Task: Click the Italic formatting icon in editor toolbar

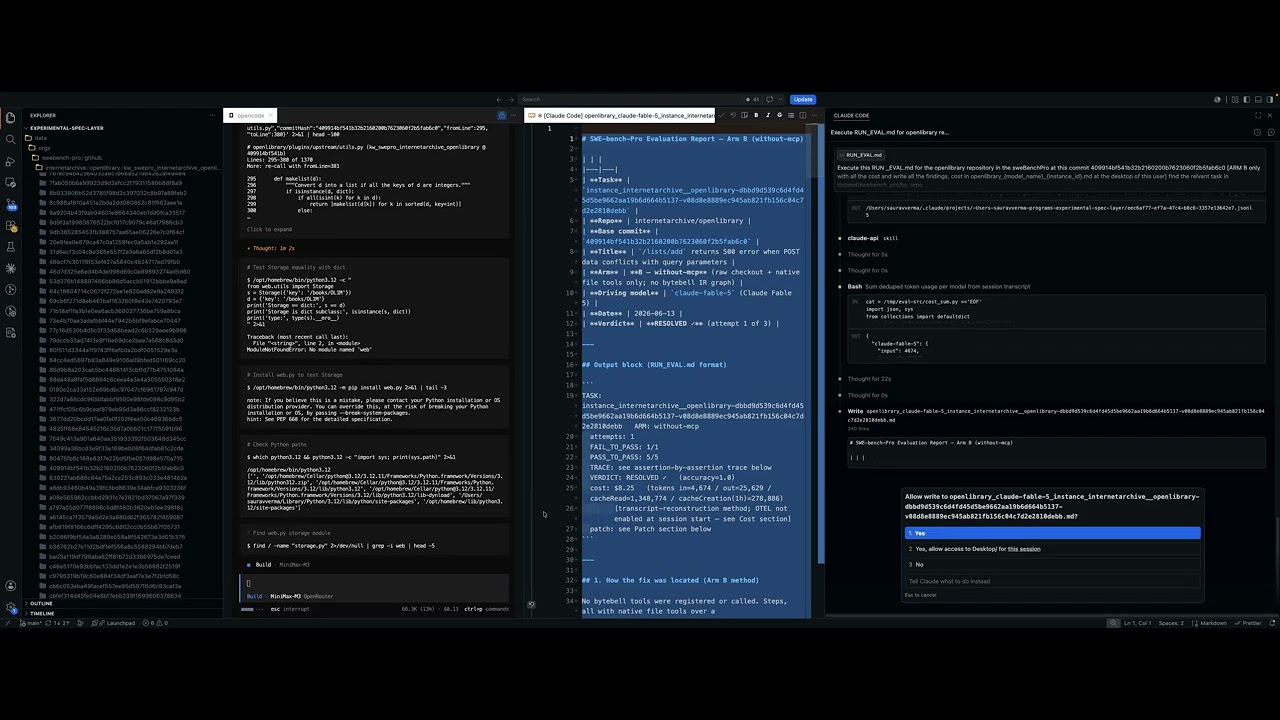Action: tap(768, 115)
